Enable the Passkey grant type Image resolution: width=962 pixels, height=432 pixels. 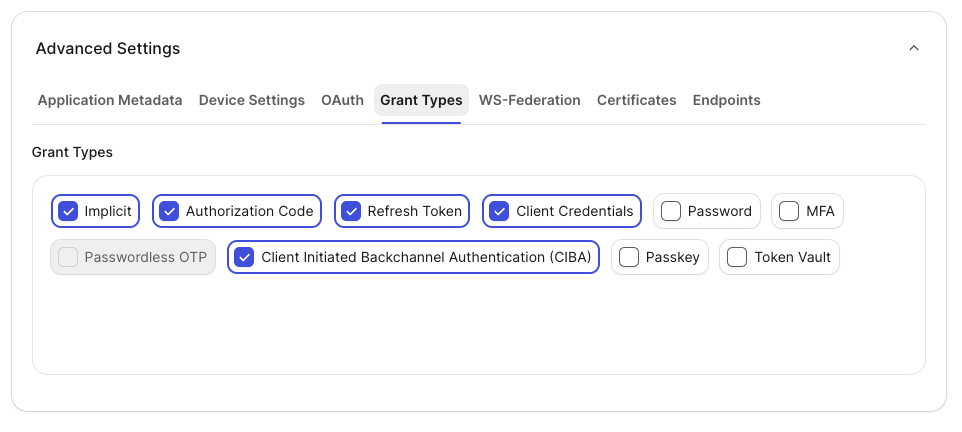click(629, 257)
